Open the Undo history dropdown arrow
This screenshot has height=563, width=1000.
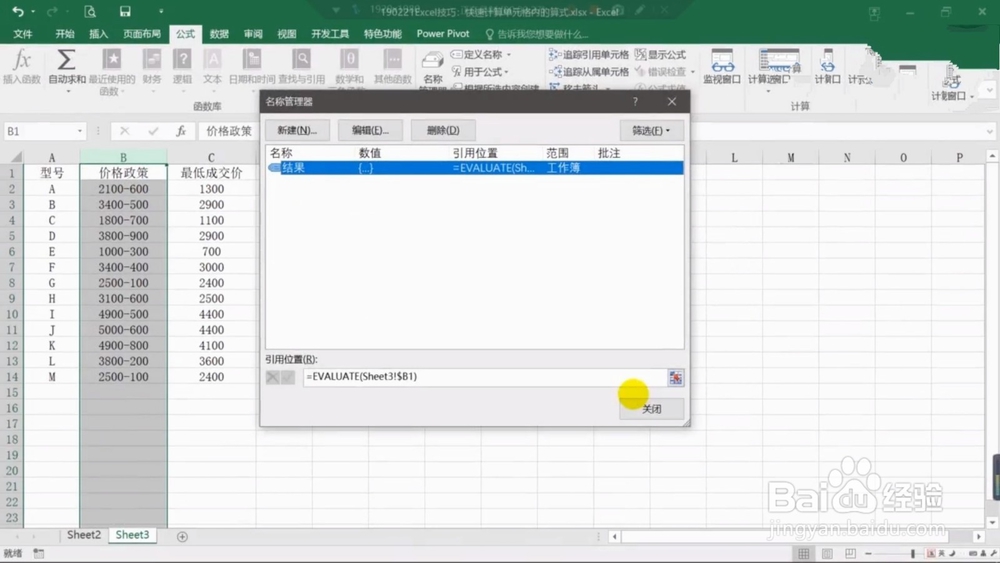point(33,11)
